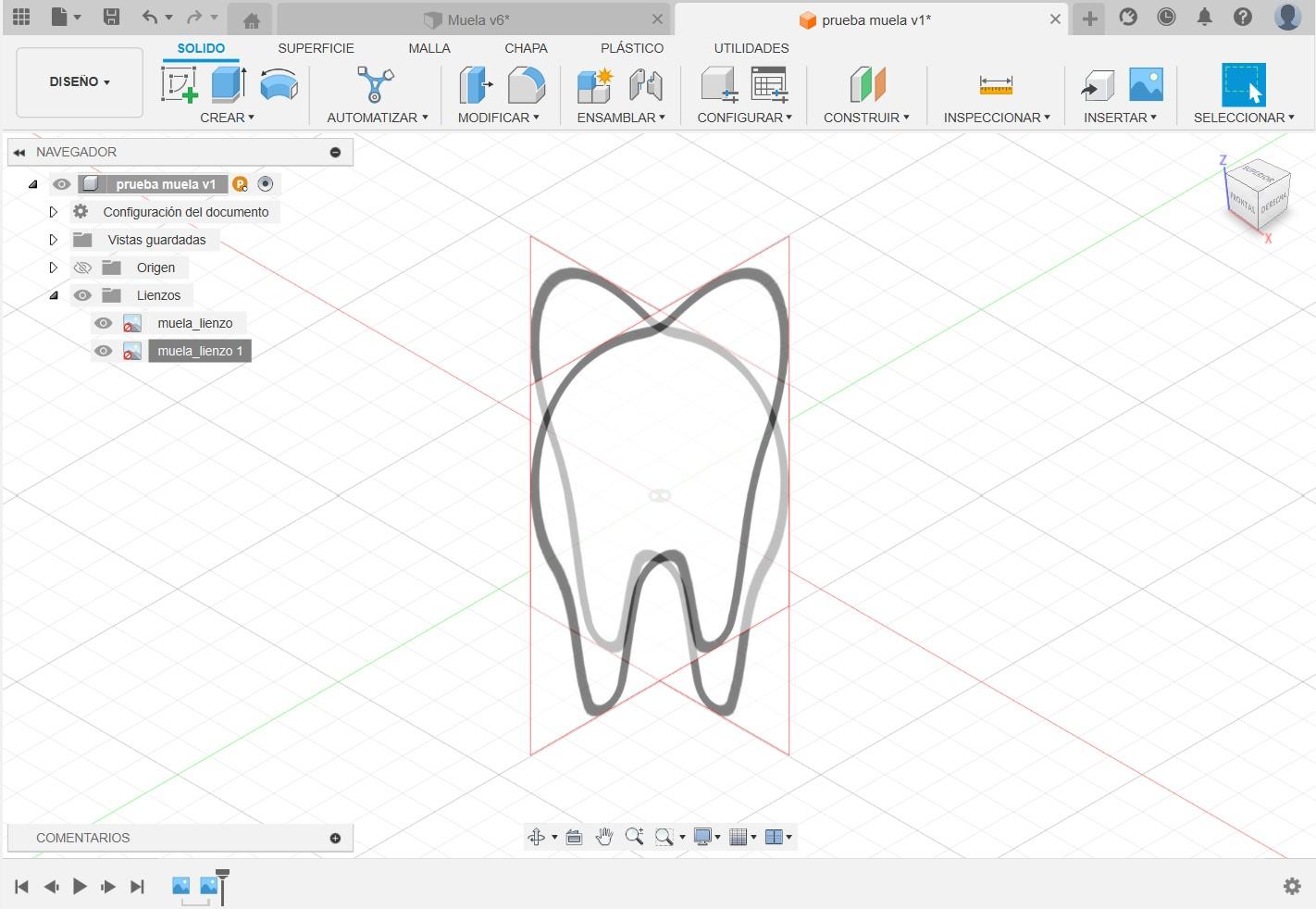Open the ENSAMBLAR dropdown menu
Screen dimensions: 1316x909
[620, 118]
